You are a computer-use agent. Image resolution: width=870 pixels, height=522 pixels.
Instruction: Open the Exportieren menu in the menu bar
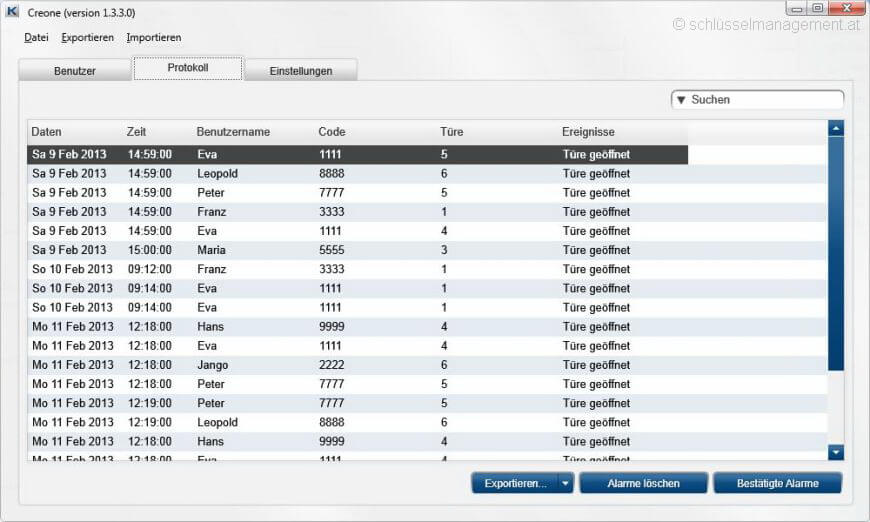(x=87, y=37)
